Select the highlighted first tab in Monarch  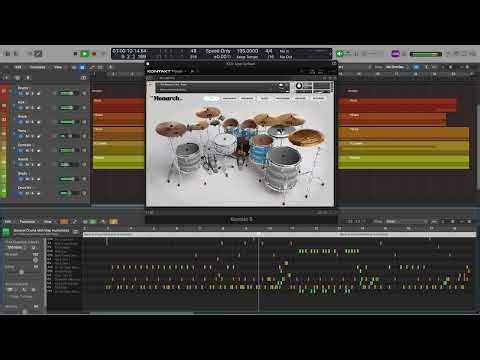pyautogui.click(x=211, y=98)
